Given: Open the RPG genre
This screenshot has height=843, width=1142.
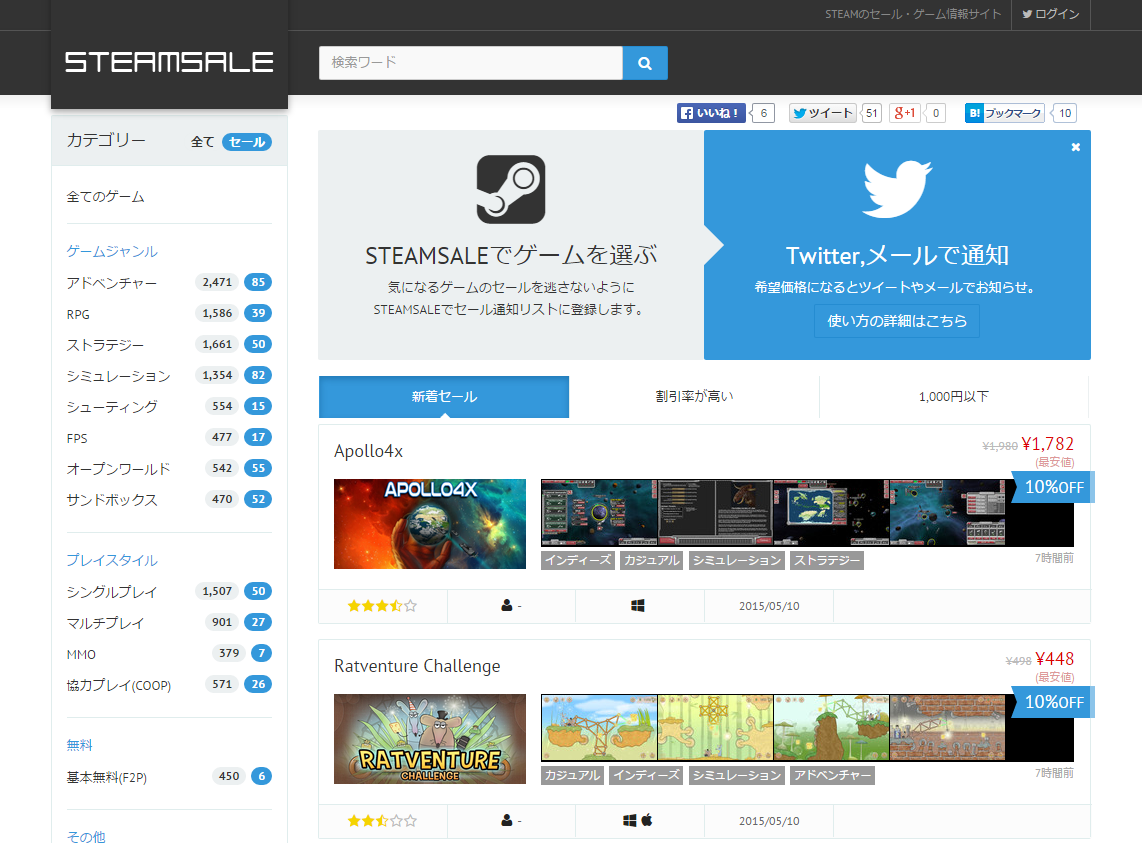Looking at the screenshot, I should (78, 314).
